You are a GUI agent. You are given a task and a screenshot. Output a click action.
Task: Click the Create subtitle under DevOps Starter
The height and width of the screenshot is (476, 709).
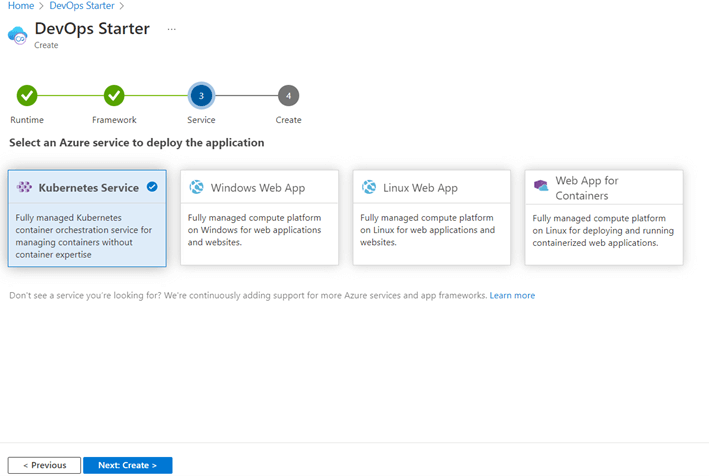click(x=46, y=45)
